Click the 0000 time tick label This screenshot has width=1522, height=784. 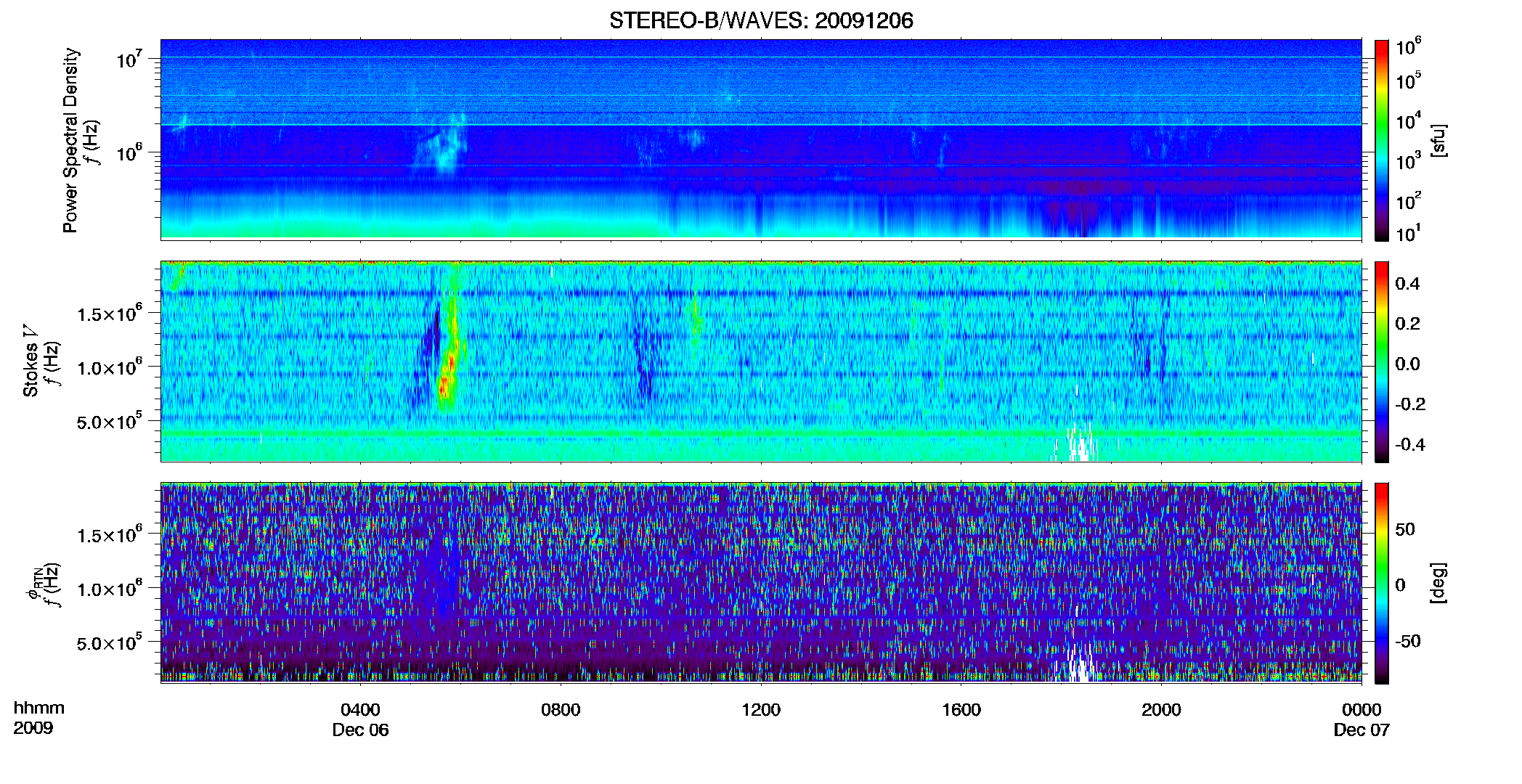point(1362,710)
